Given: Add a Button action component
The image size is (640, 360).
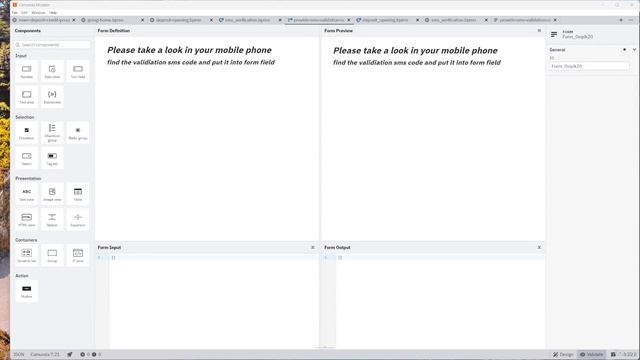Looking at the screenshot, I should pos(27,291).
